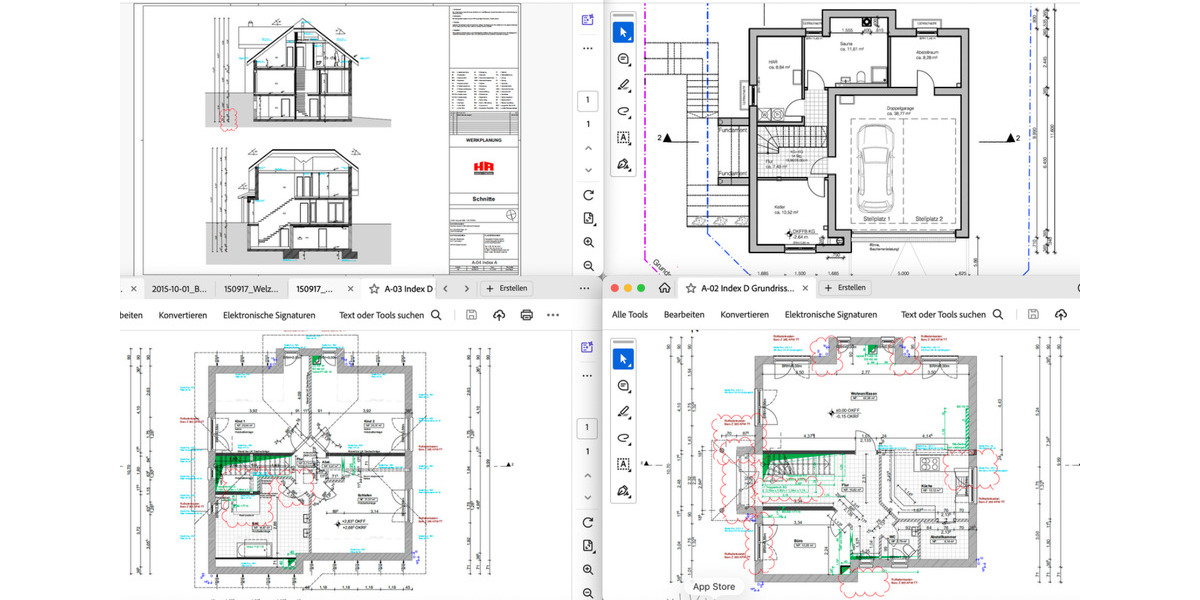Image resolution: width=1200 pixels, height=600 pixels.
Task: Zoom in using the magnifier in the Schnitte window
Action: click(588, 242)
